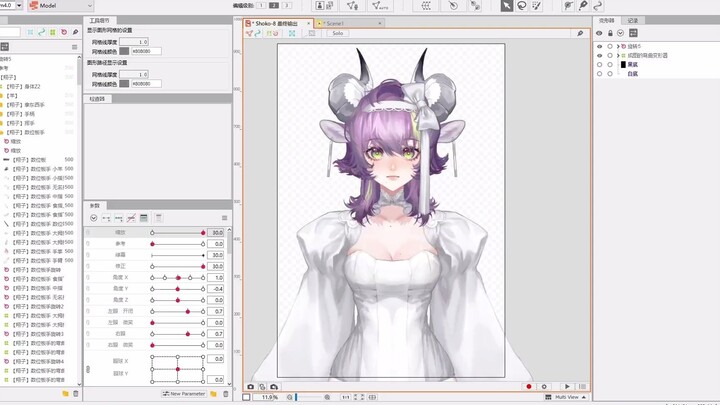
Task: Click the zoom-out magnifier below canvas
Action: pos(290,397)
